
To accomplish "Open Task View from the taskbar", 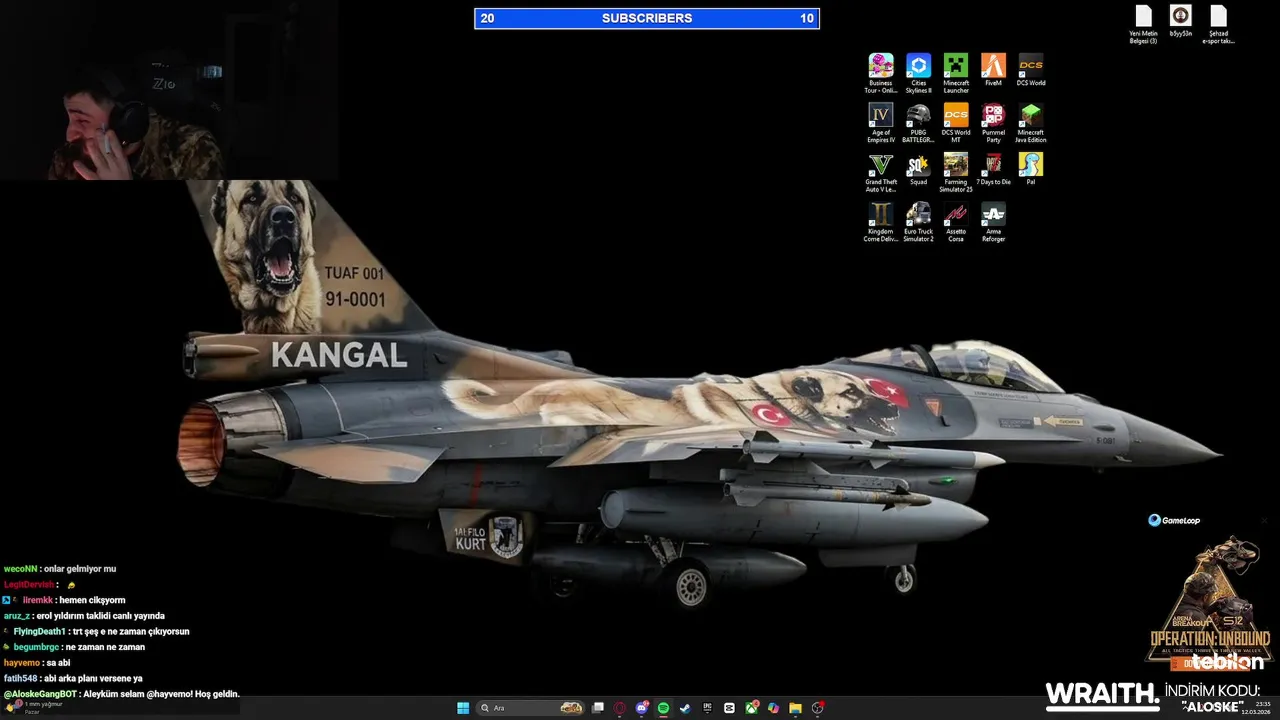I will click(598, 708).
